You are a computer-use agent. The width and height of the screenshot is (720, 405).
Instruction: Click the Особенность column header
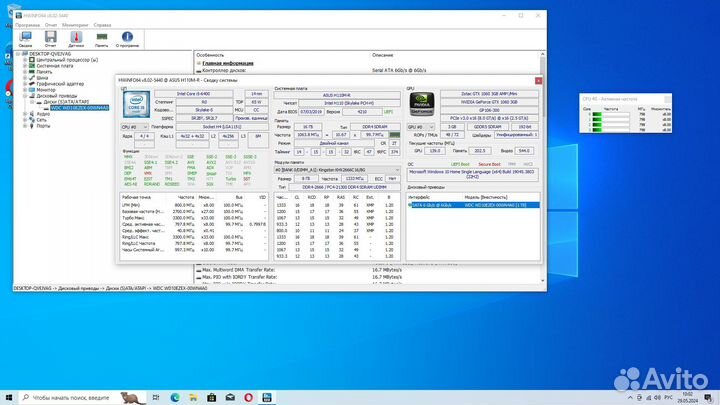[x=210, y=55]
